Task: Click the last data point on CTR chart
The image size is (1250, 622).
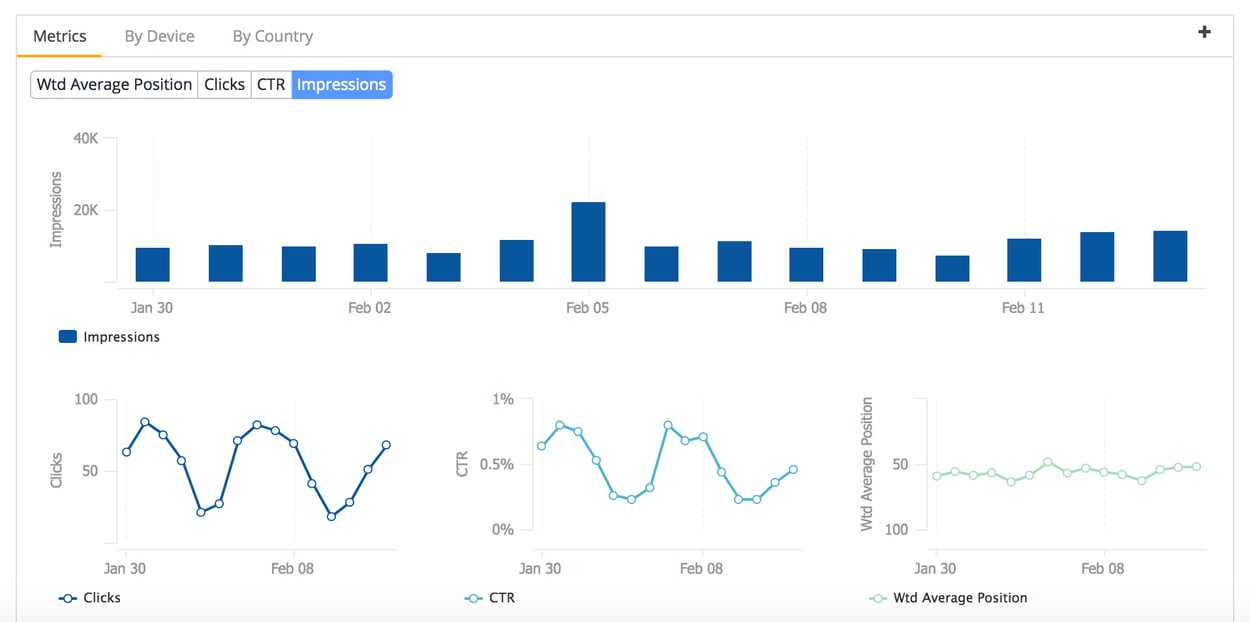Action: 793,469
